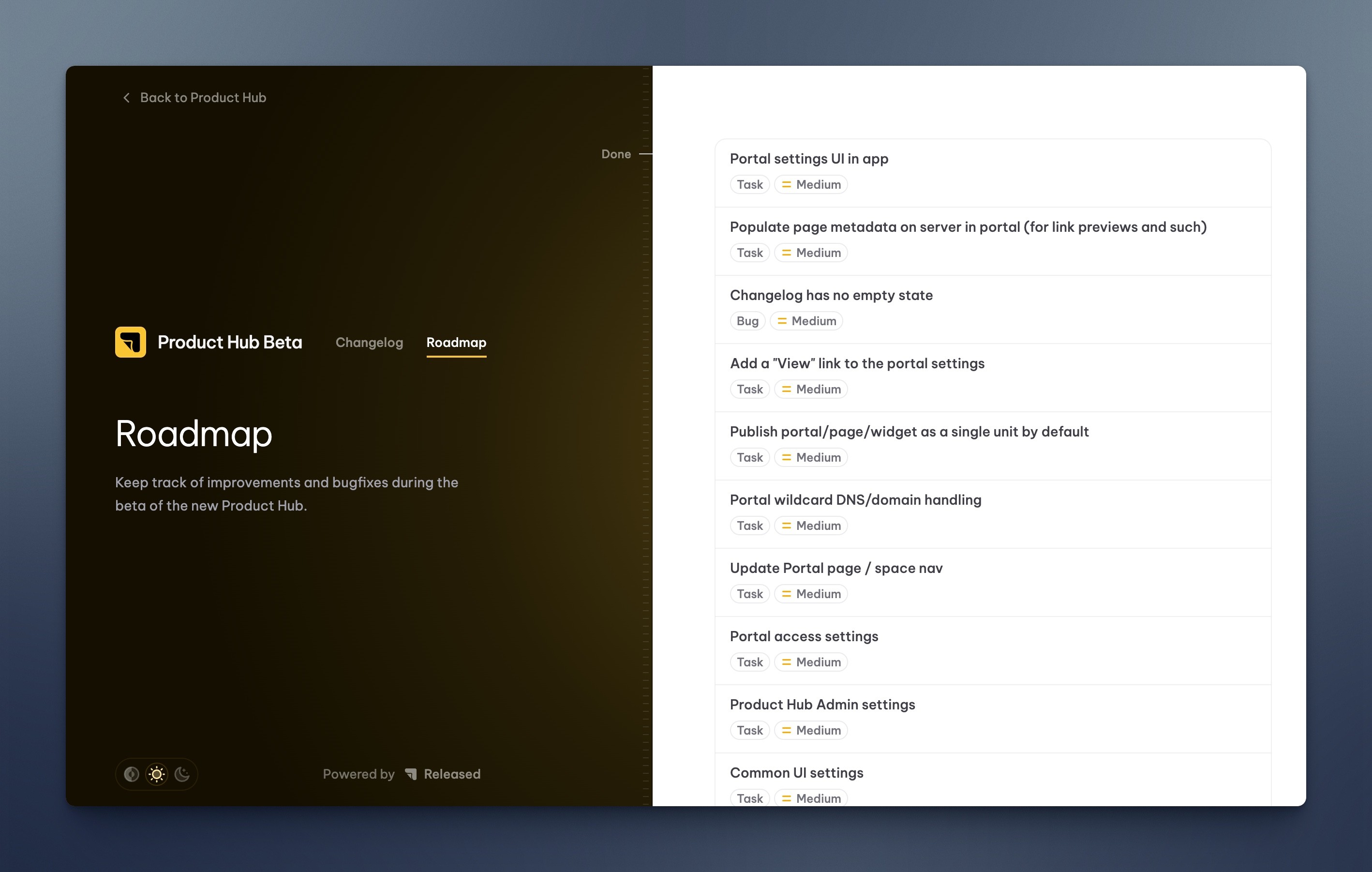This screenshot has width=1372, height=872.
Task: Open 'Portal settings UI in app' item
Action: coord(993,173)
